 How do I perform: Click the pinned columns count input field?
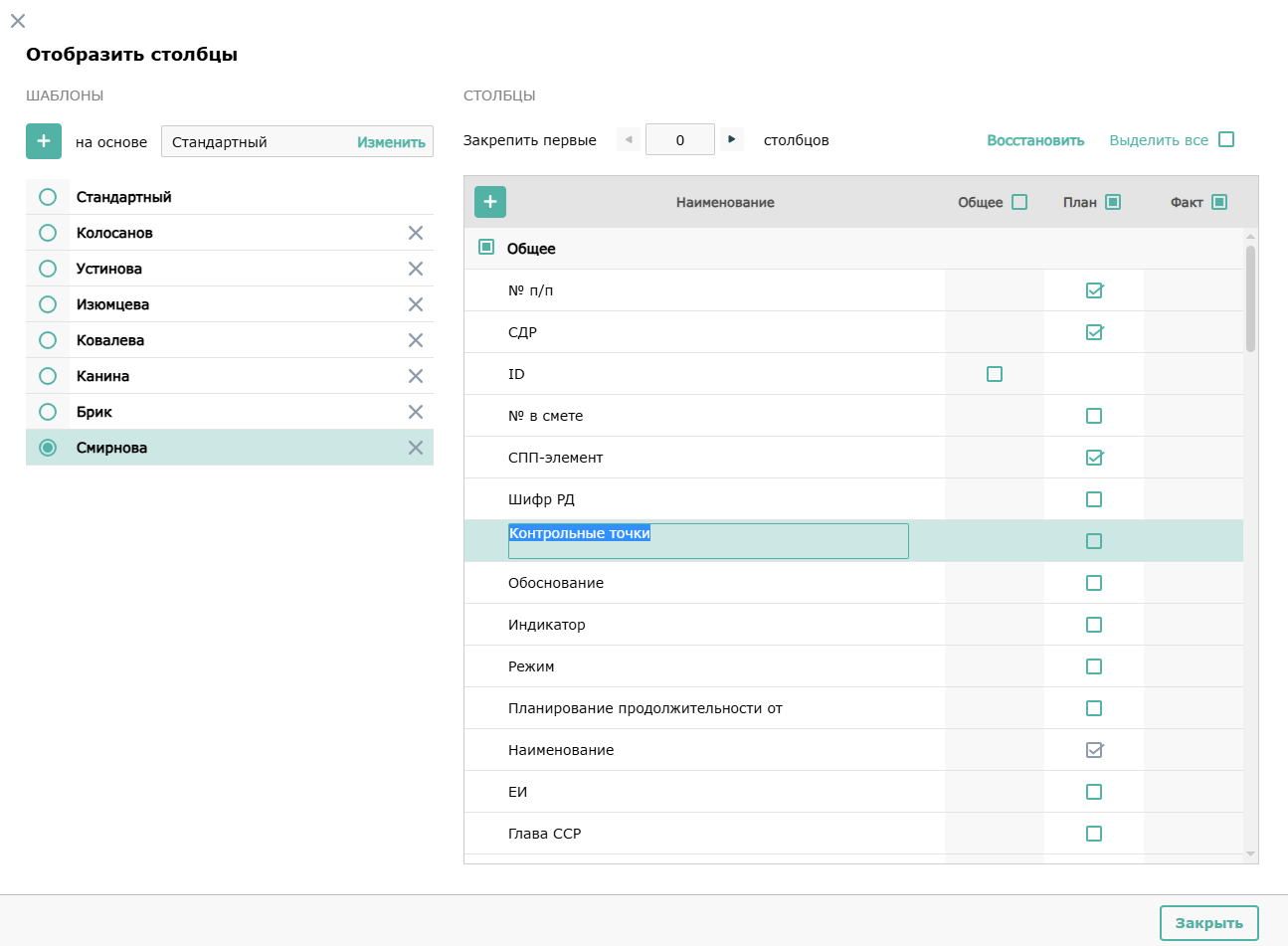(680, 139)
